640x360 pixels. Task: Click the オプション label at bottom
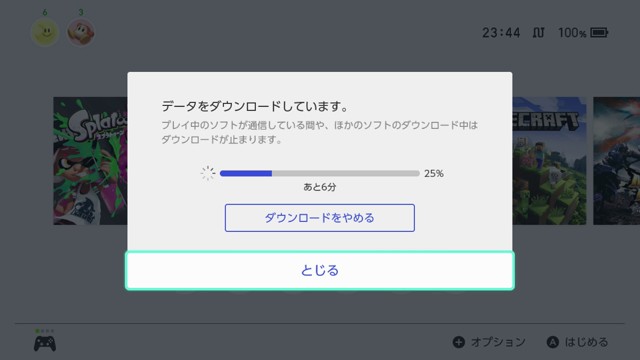point(498,342)
